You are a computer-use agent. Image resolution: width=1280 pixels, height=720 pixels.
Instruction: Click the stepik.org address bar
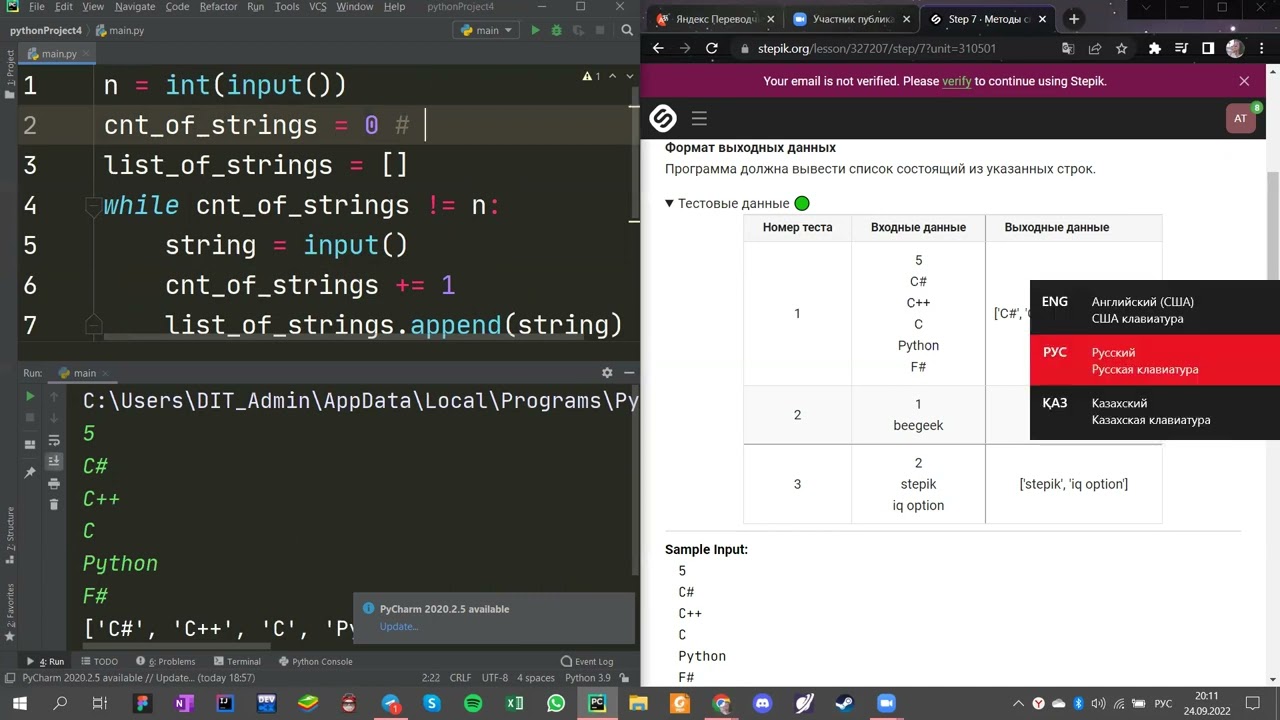[877, 48]
